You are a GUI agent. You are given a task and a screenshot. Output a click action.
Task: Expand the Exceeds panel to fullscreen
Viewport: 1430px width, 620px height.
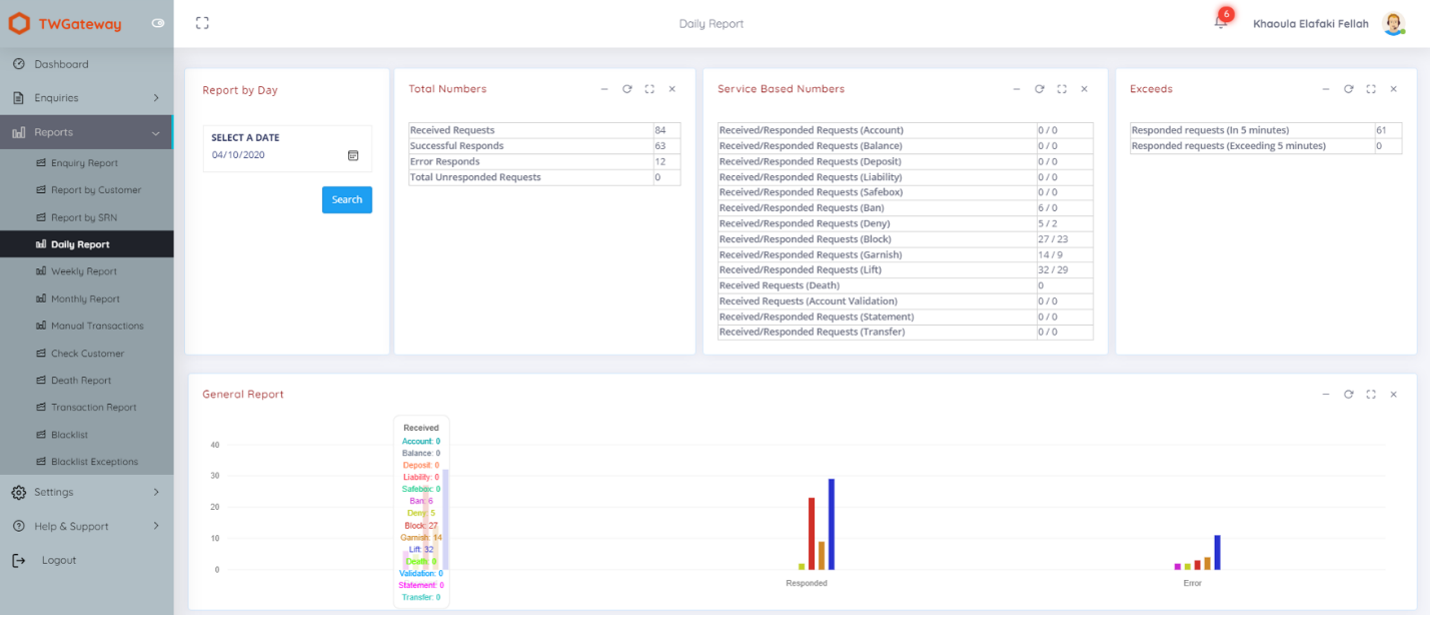[x=1371, y=89]
